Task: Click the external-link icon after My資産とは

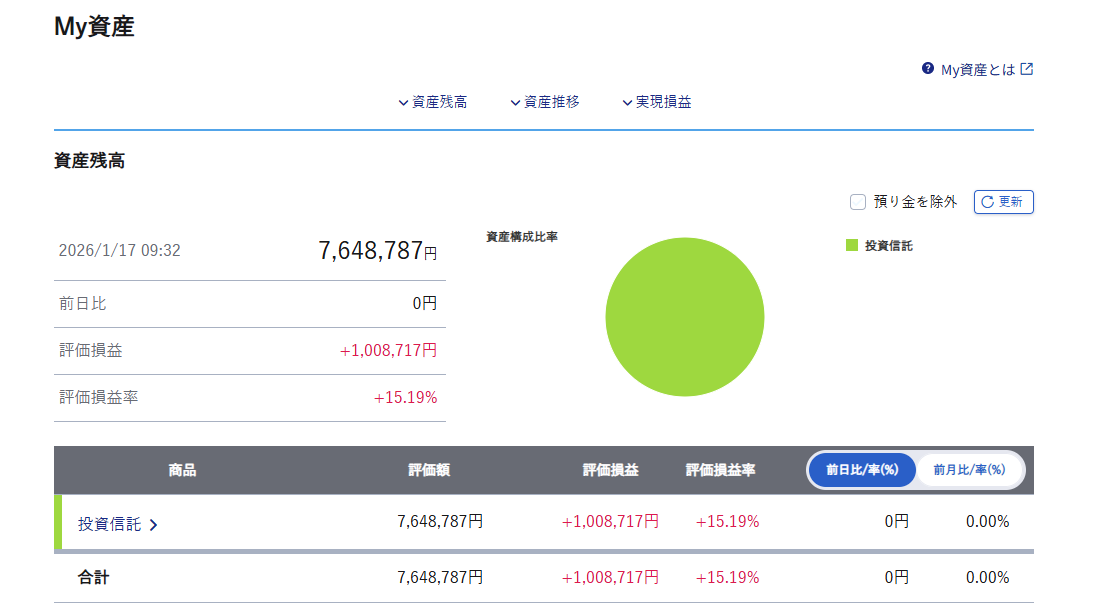Action: (x=1026, y=70)
